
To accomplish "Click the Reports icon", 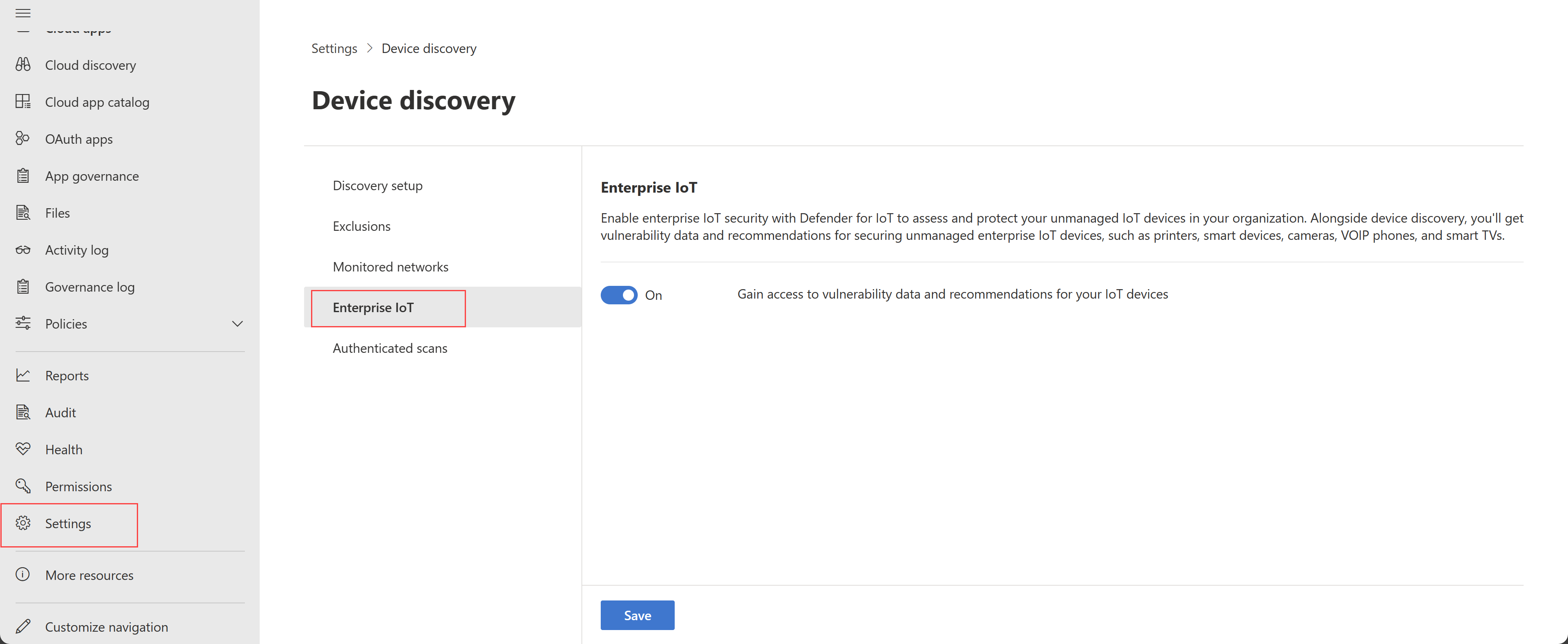I will pos(25,375).
